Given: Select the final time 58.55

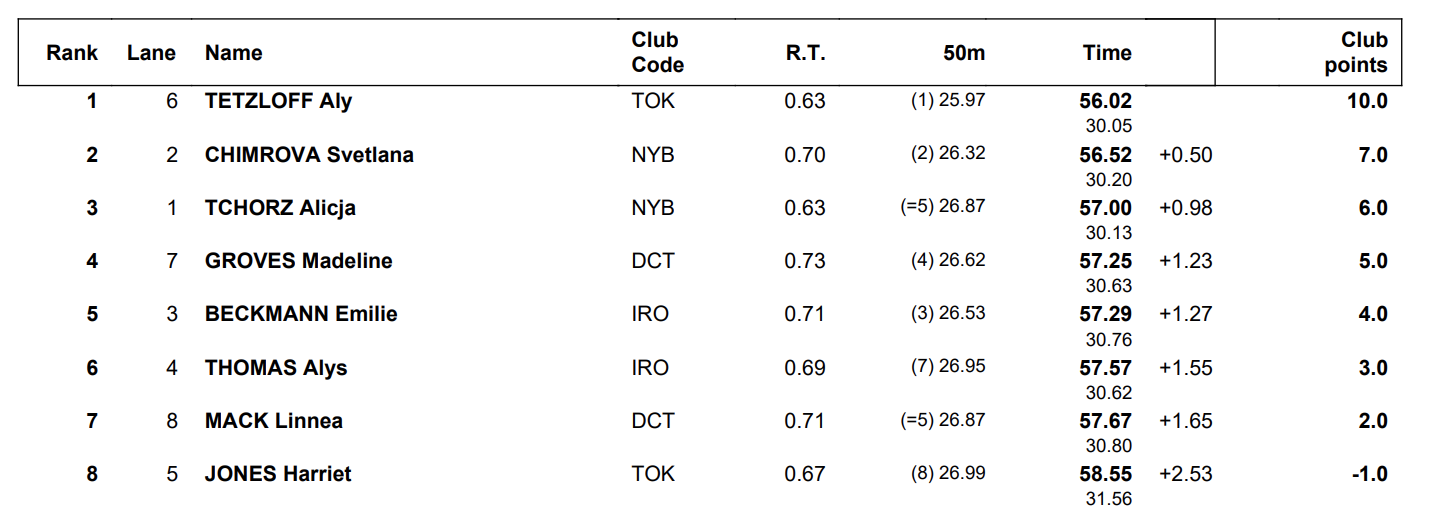Looking at the screenshot, I should pyautogui.click(x=1106, y=474).
